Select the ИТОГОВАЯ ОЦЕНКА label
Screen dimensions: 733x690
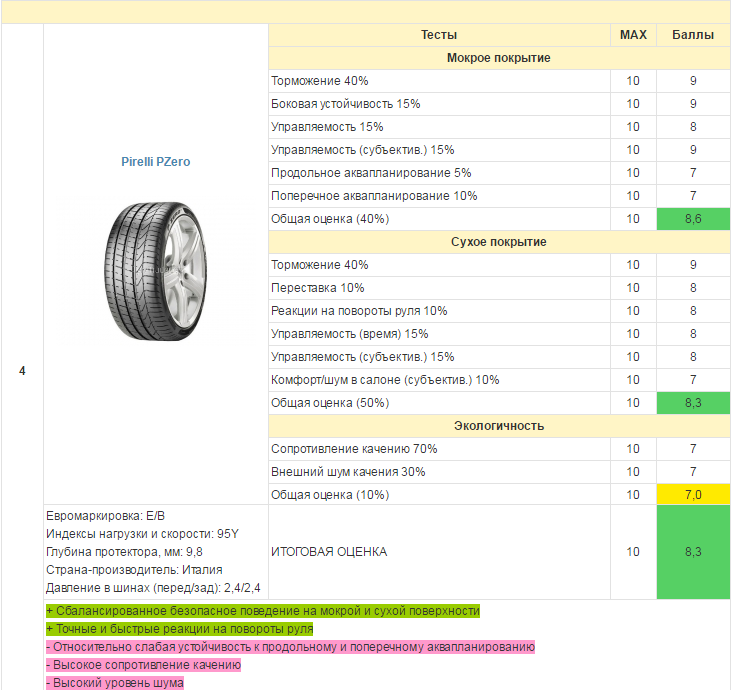click(x=328, y=551)
